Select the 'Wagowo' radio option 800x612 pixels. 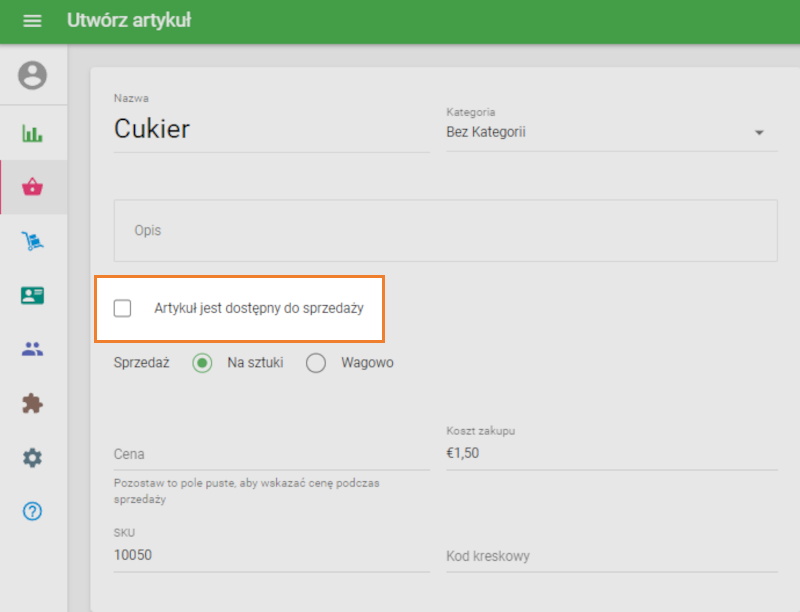point(316,363)
